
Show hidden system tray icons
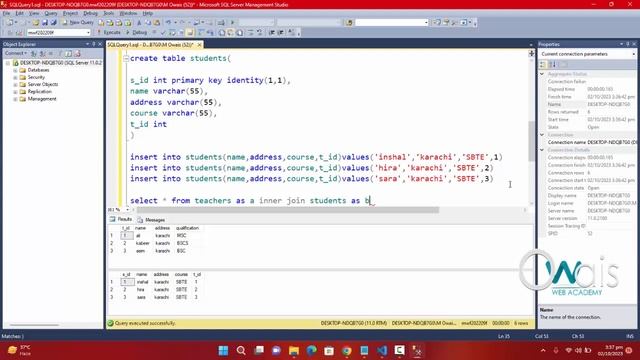(x=543, y=351)
